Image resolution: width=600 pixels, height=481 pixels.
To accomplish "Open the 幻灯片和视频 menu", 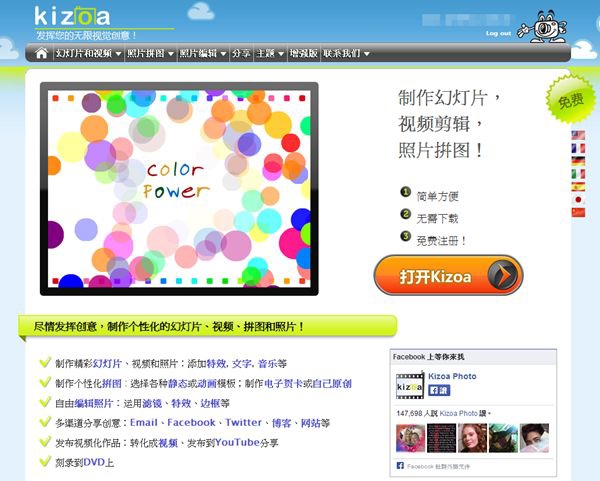I will pos(84,53).
